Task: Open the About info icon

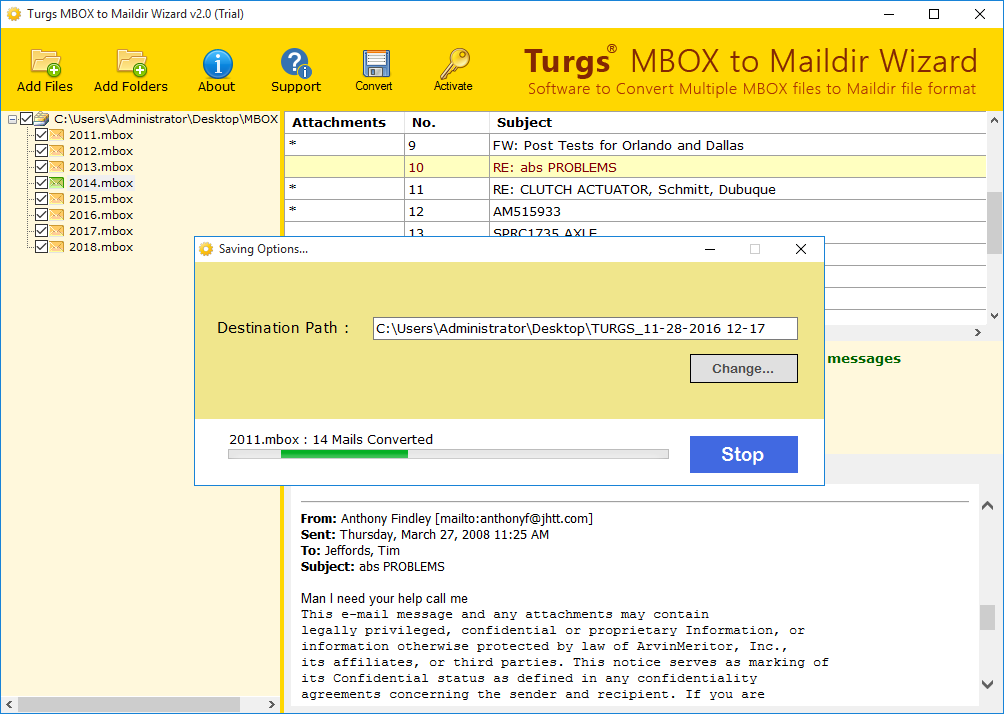Action: (x=217, y=63)
